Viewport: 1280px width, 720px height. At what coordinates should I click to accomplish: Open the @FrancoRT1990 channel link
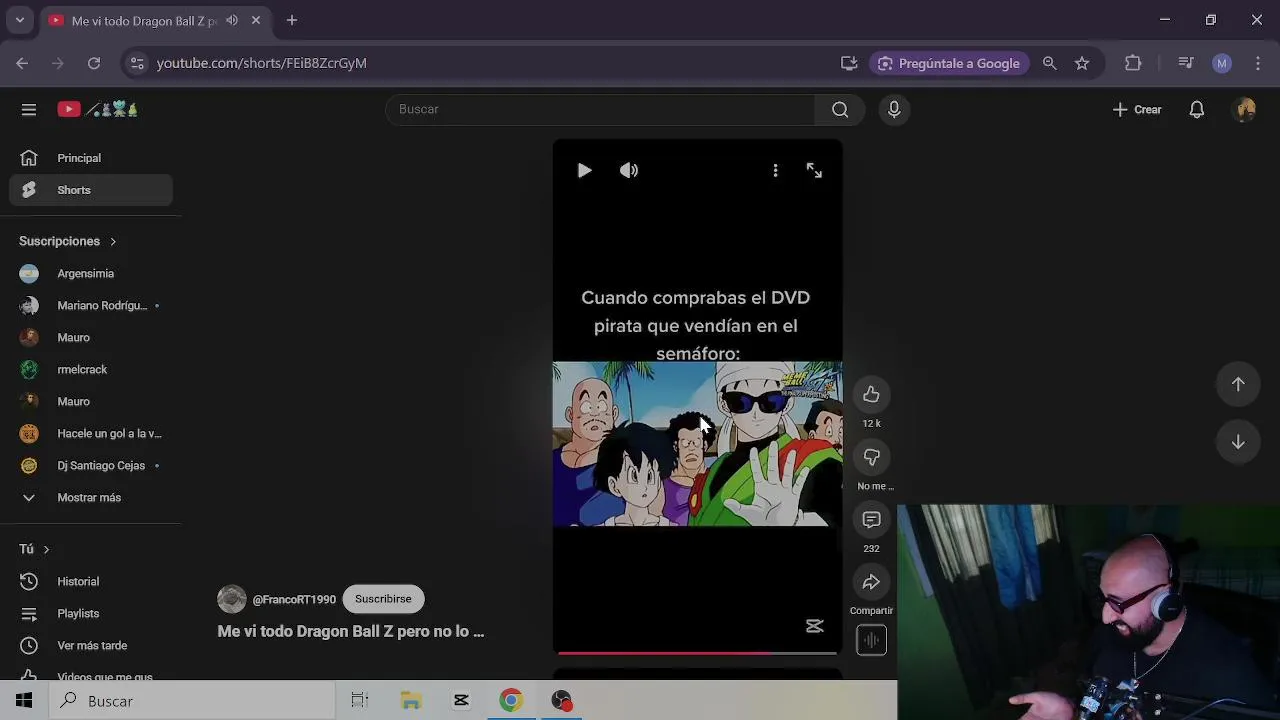(x=294, y=600)
